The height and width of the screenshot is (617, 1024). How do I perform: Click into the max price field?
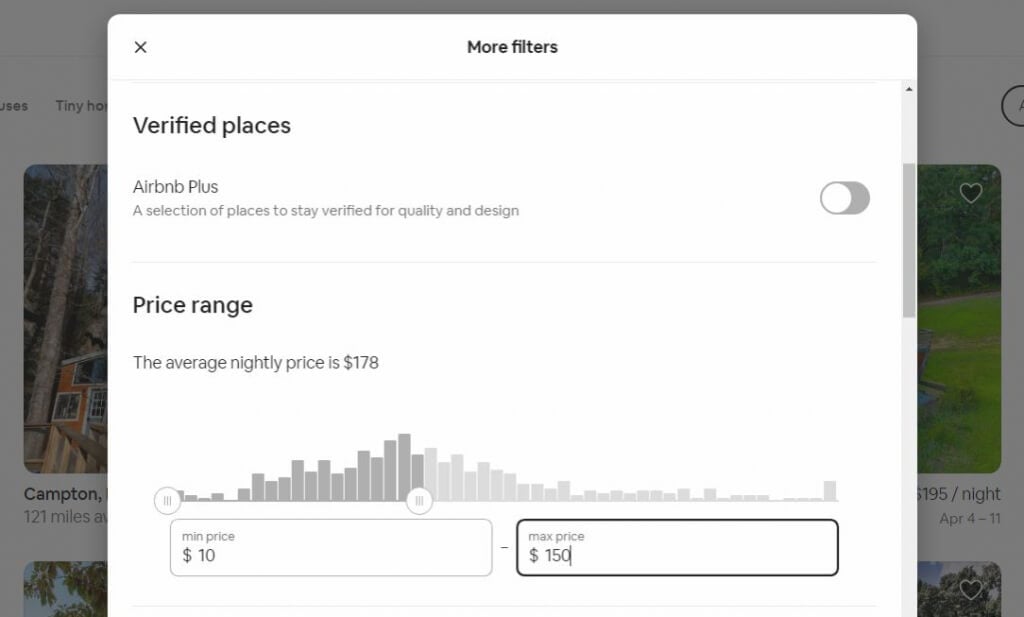pyautogui.click(x=677, y=548)
